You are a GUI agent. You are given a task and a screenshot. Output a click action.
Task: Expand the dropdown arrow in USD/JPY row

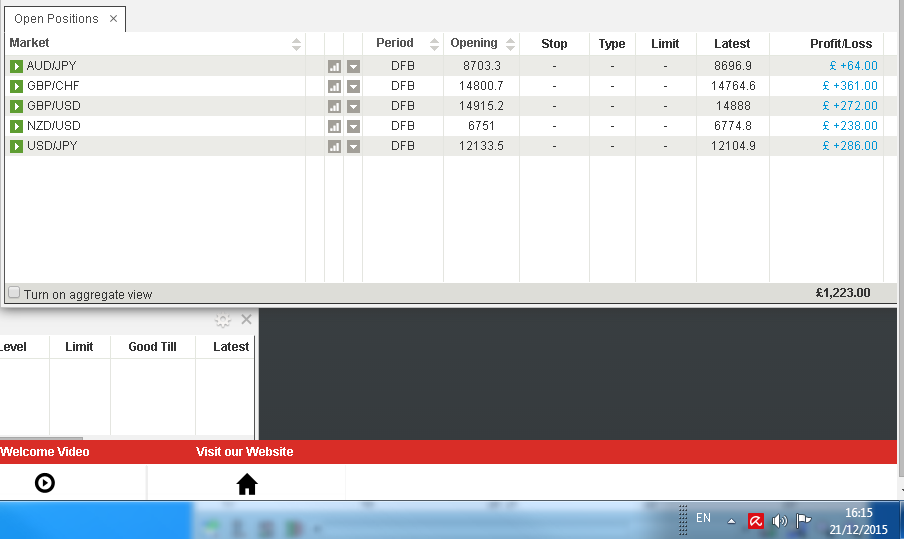click(353, 146)
